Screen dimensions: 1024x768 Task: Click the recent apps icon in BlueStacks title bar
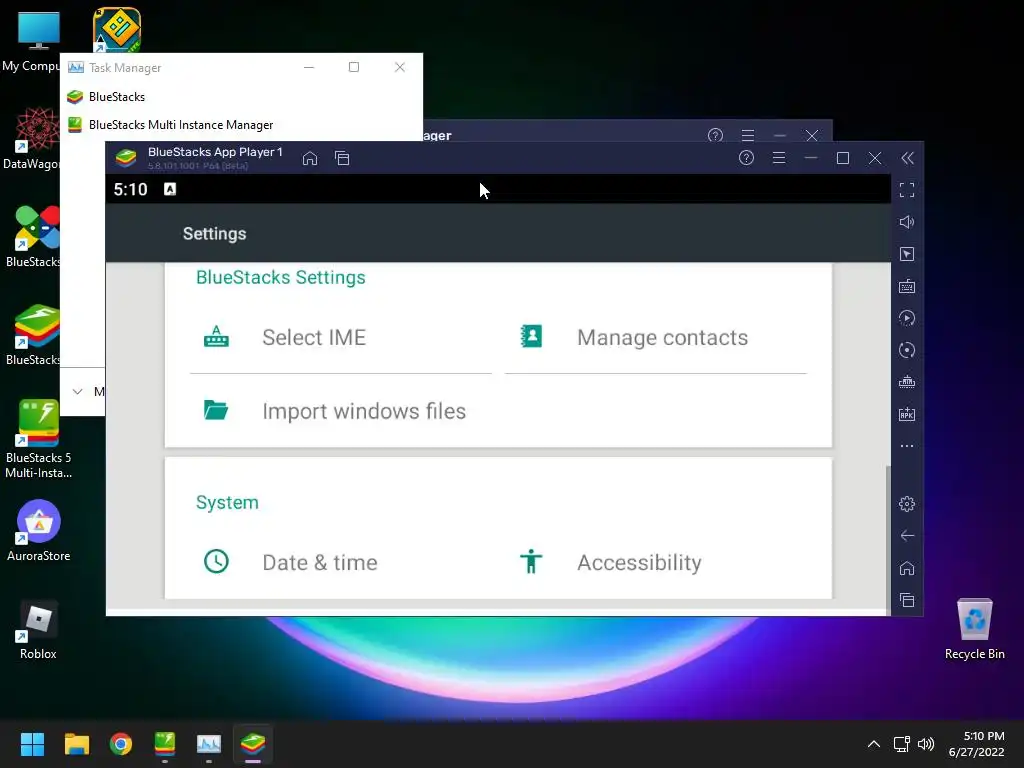342,158
